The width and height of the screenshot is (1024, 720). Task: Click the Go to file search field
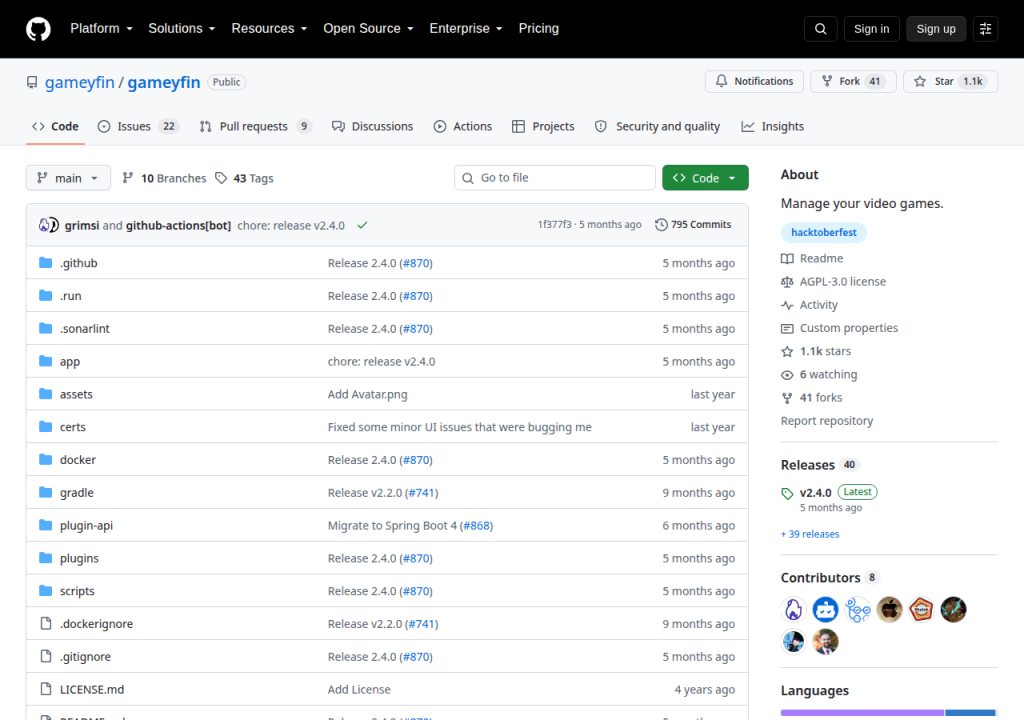click(555, 178)
